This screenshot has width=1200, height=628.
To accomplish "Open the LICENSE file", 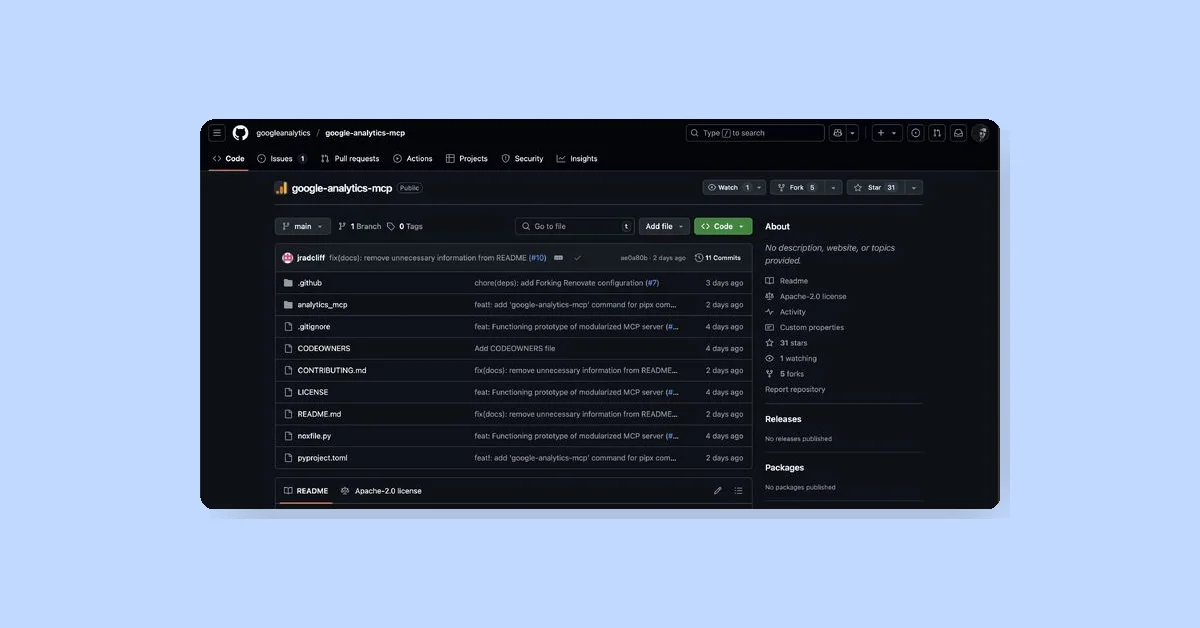I will point(312,393).
